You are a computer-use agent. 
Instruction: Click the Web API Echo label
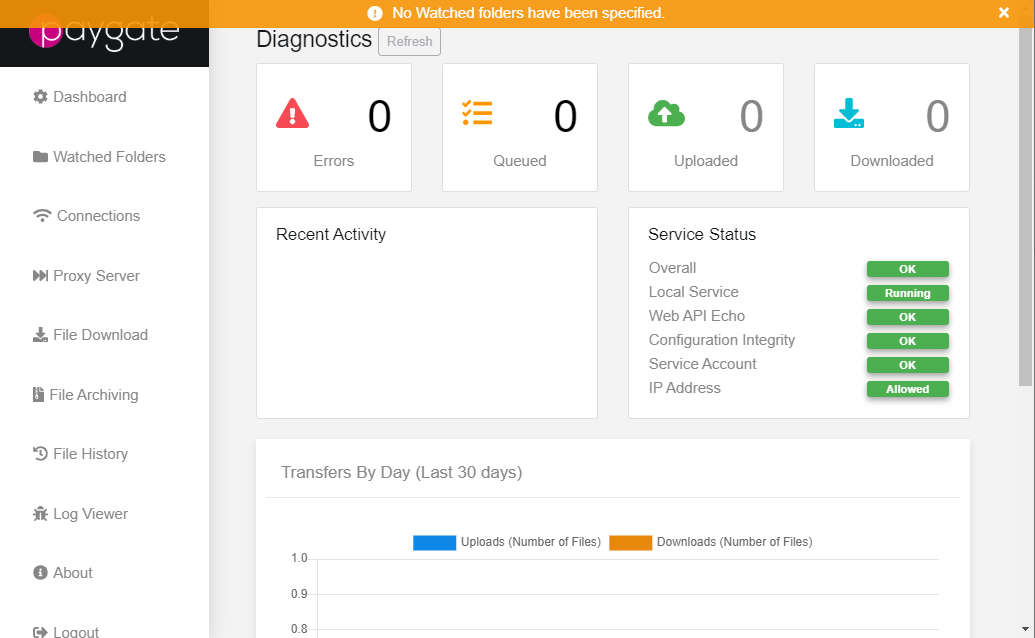696,316
